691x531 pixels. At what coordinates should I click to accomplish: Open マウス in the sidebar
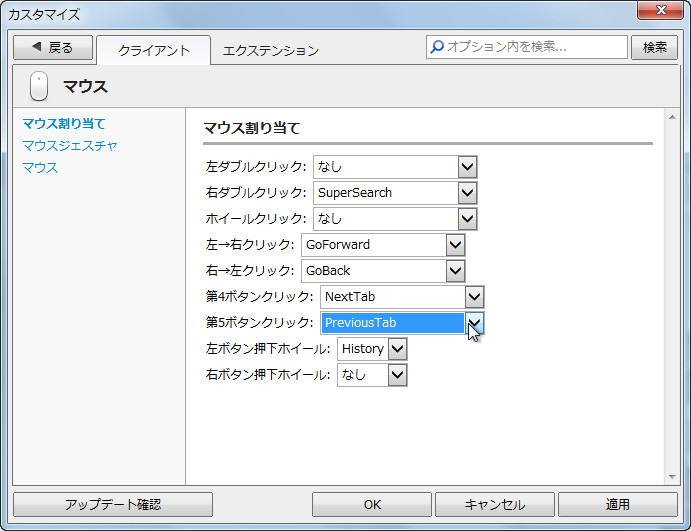40,167
